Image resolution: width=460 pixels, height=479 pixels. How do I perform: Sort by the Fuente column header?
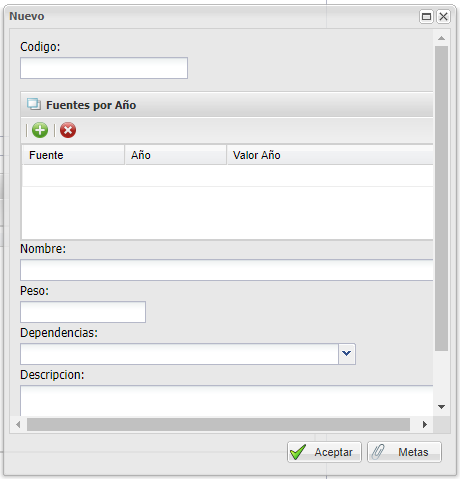click(73, 155)
